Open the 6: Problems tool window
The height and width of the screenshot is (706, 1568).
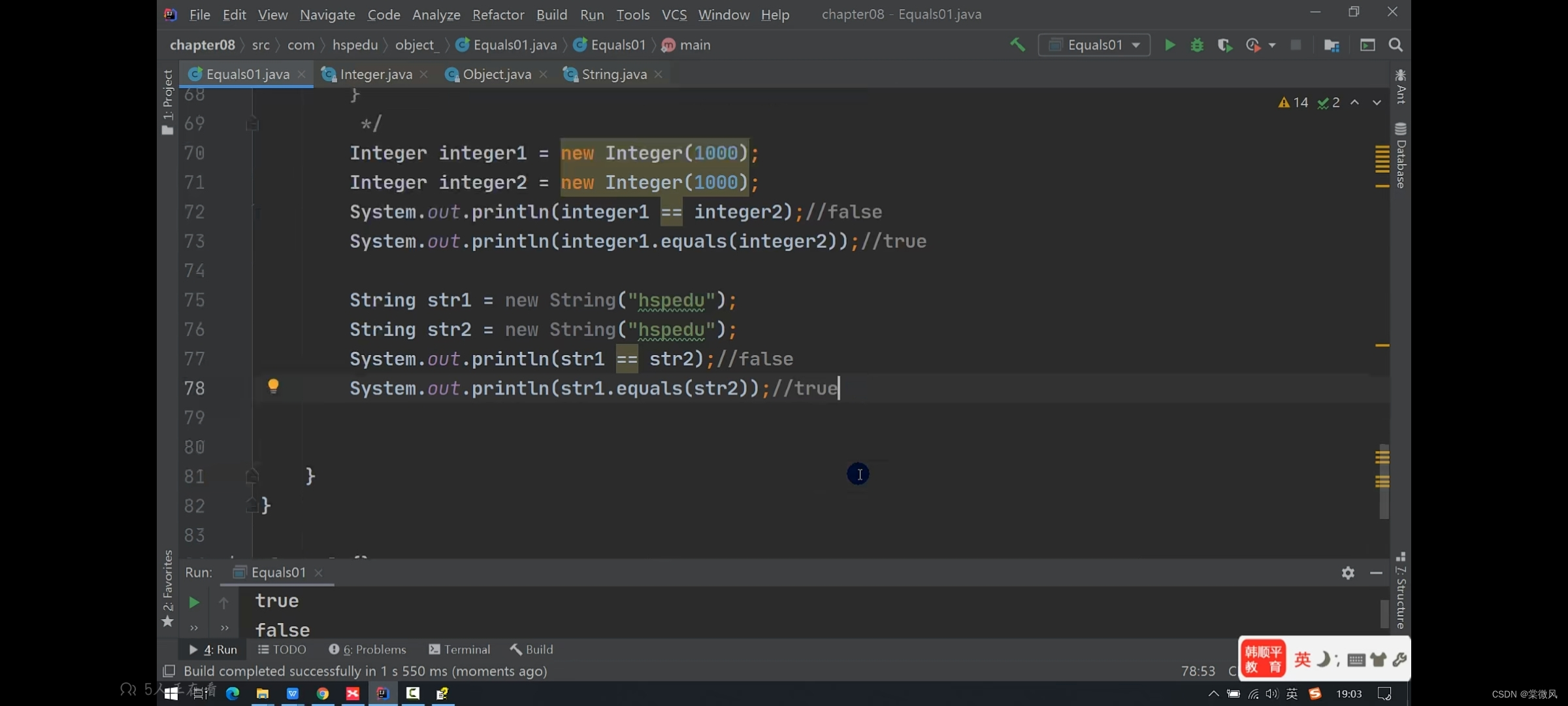367,649
